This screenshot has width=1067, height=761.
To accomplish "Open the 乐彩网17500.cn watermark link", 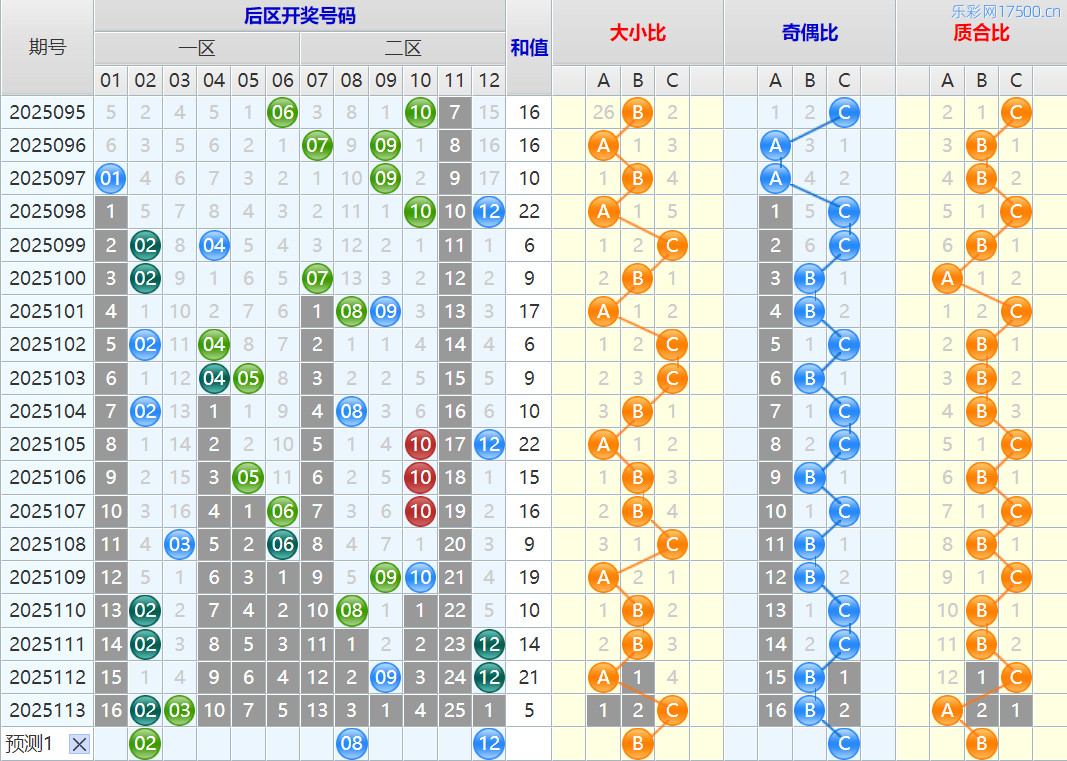I will click(1005, 12).
